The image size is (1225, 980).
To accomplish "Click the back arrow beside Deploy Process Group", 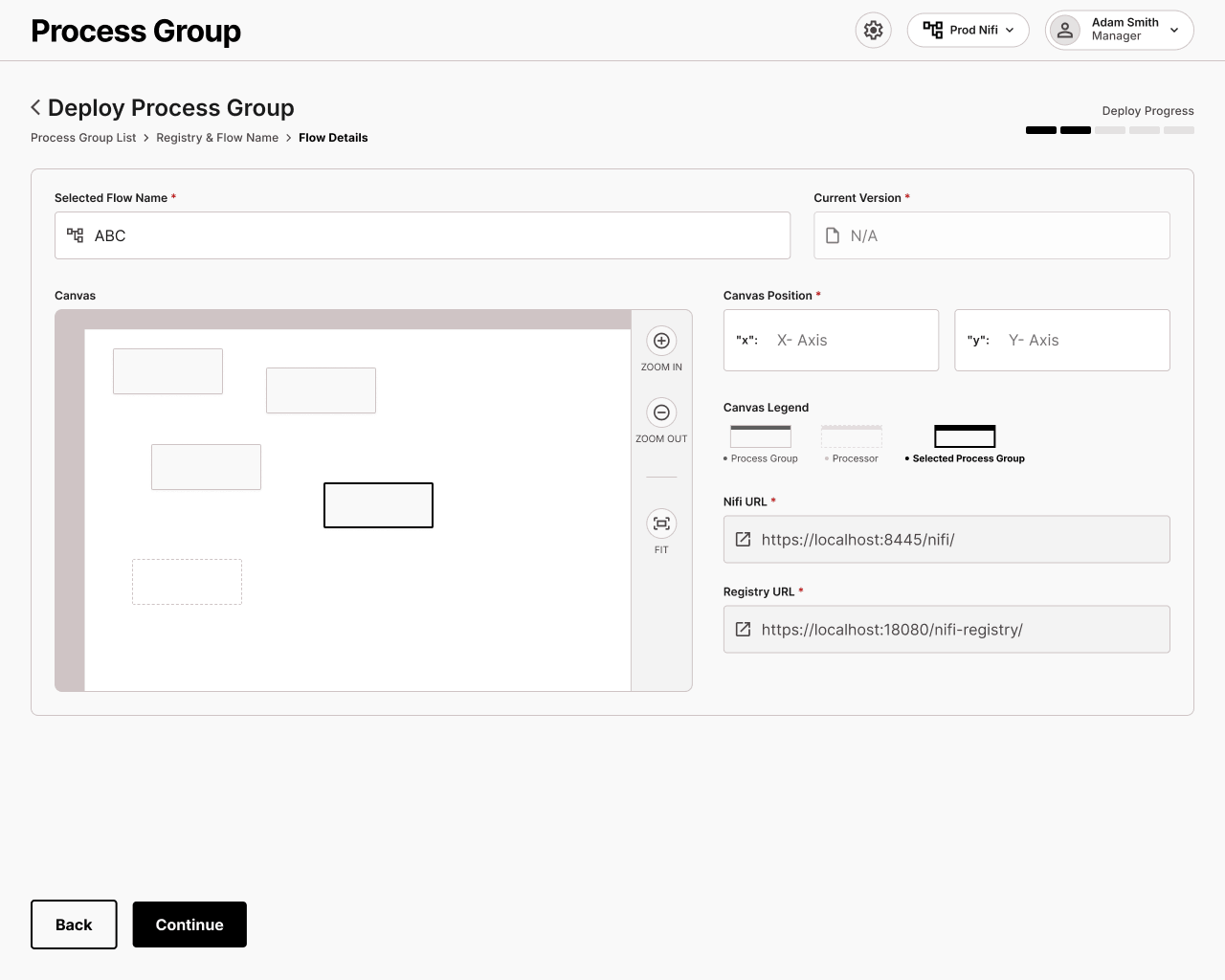I will click(36, 107).
